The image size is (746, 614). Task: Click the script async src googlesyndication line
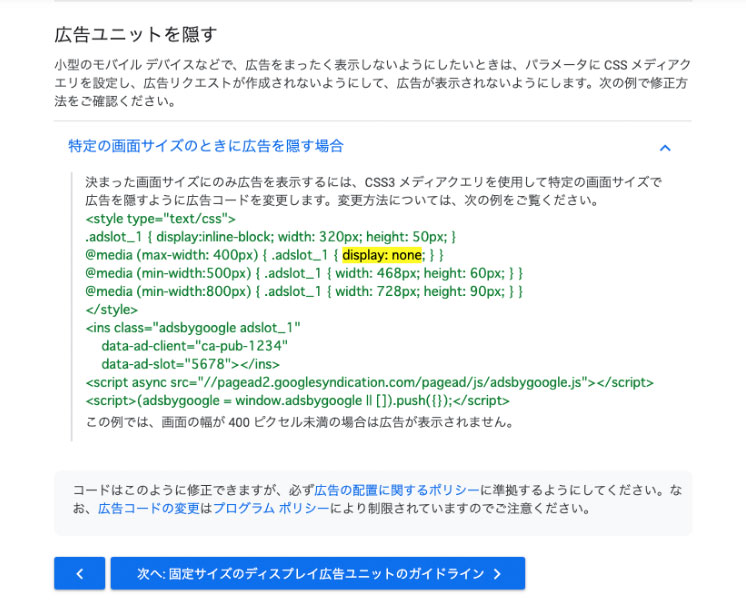370,382
